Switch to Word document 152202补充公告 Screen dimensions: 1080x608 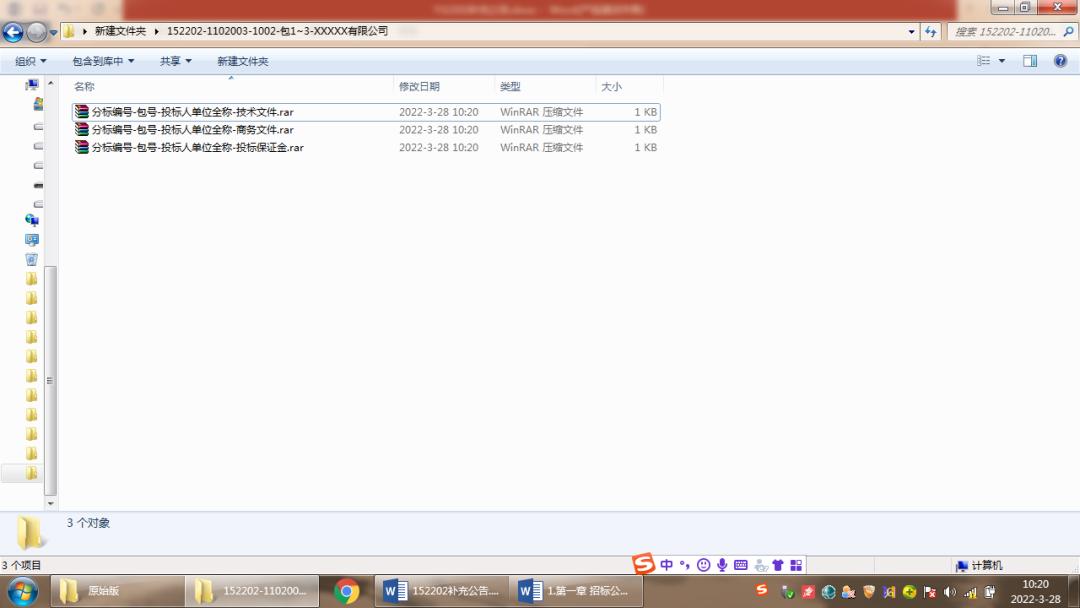[442, 591]
